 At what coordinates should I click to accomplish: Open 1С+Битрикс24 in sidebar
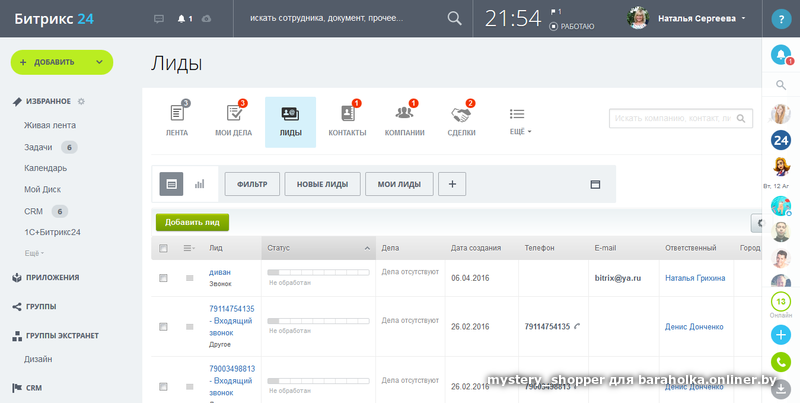(x=52, y=232)
